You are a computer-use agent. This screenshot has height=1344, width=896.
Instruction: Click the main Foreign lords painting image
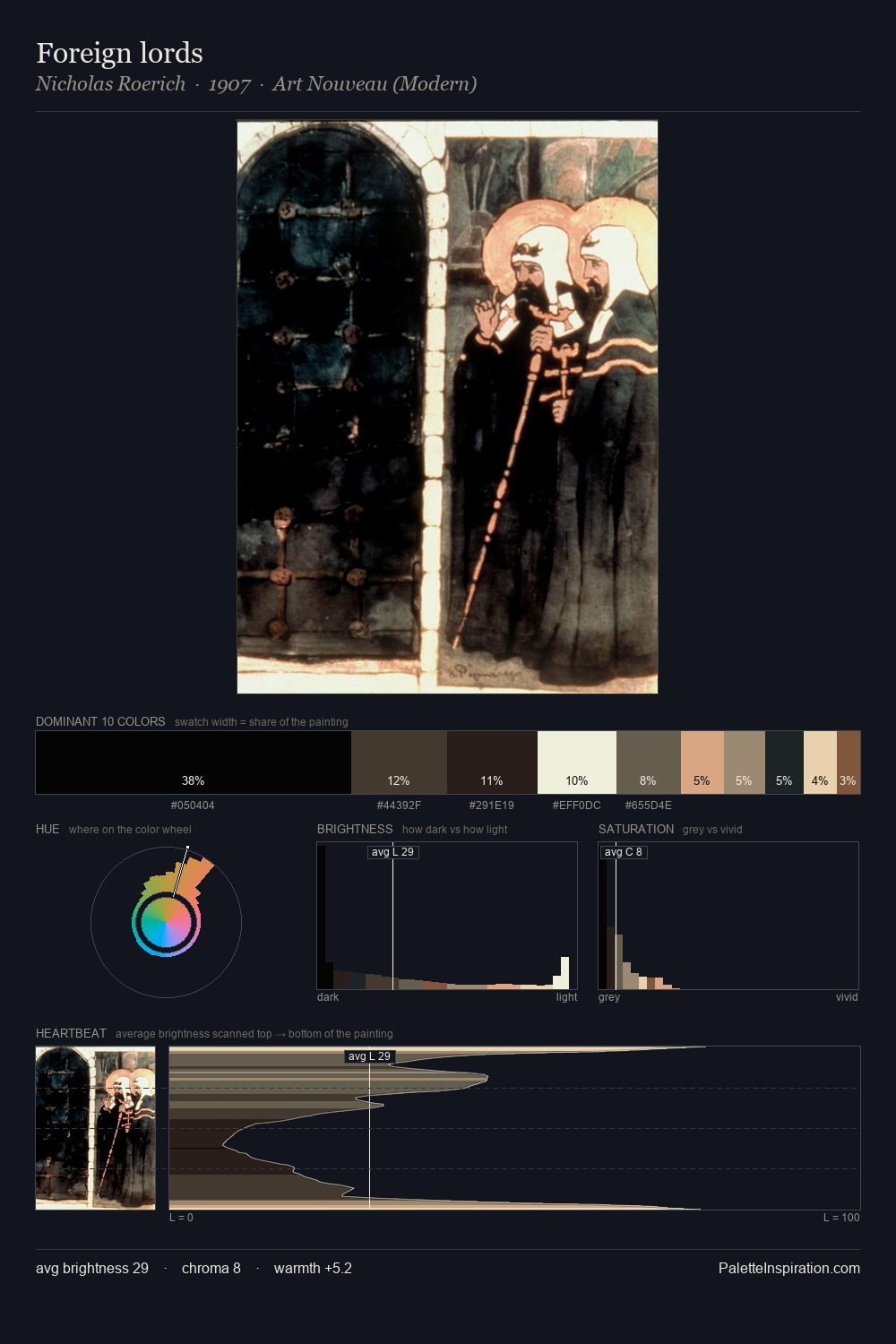coord(447,407)
